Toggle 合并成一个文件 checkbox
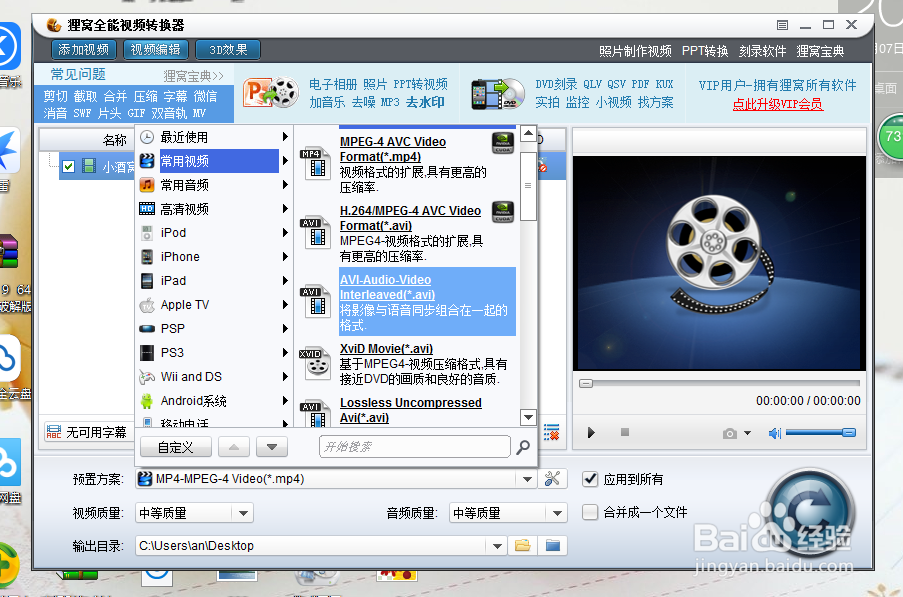This screenshot has width=903, height=597. pyautogui.click(x=590, y=512)
